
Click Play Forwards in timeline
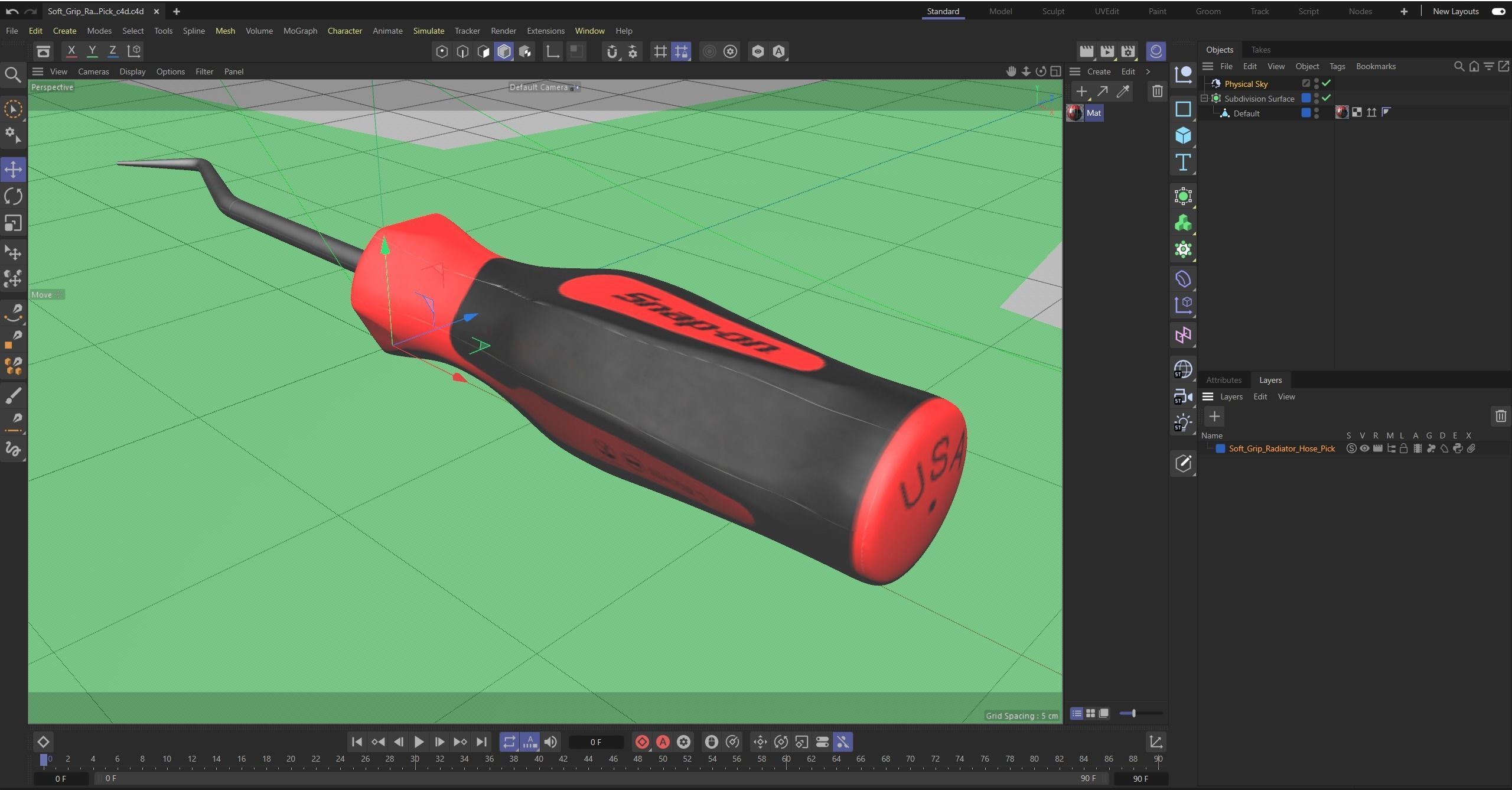419,742
